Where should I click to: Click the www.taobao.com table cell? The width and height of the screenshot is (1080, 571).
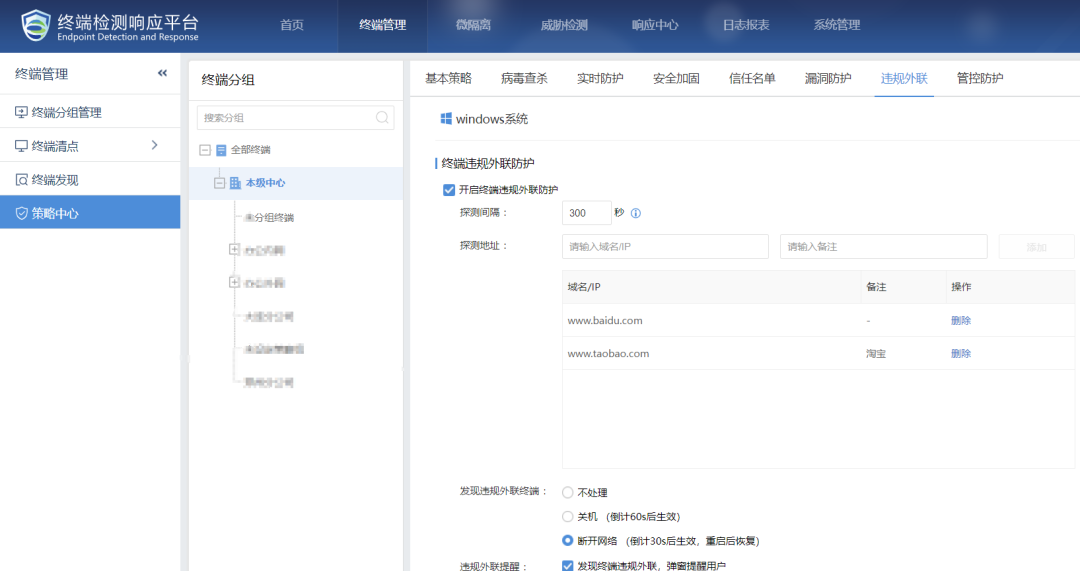[x=712, y=354]
